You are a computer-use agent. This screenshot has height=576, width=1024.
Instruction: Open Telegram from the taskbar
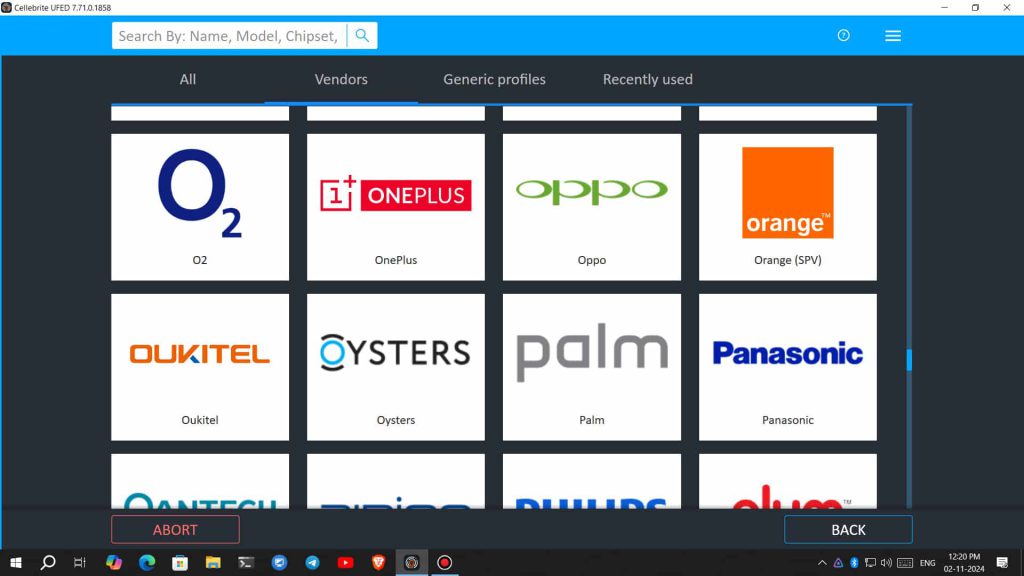(312, 563)
